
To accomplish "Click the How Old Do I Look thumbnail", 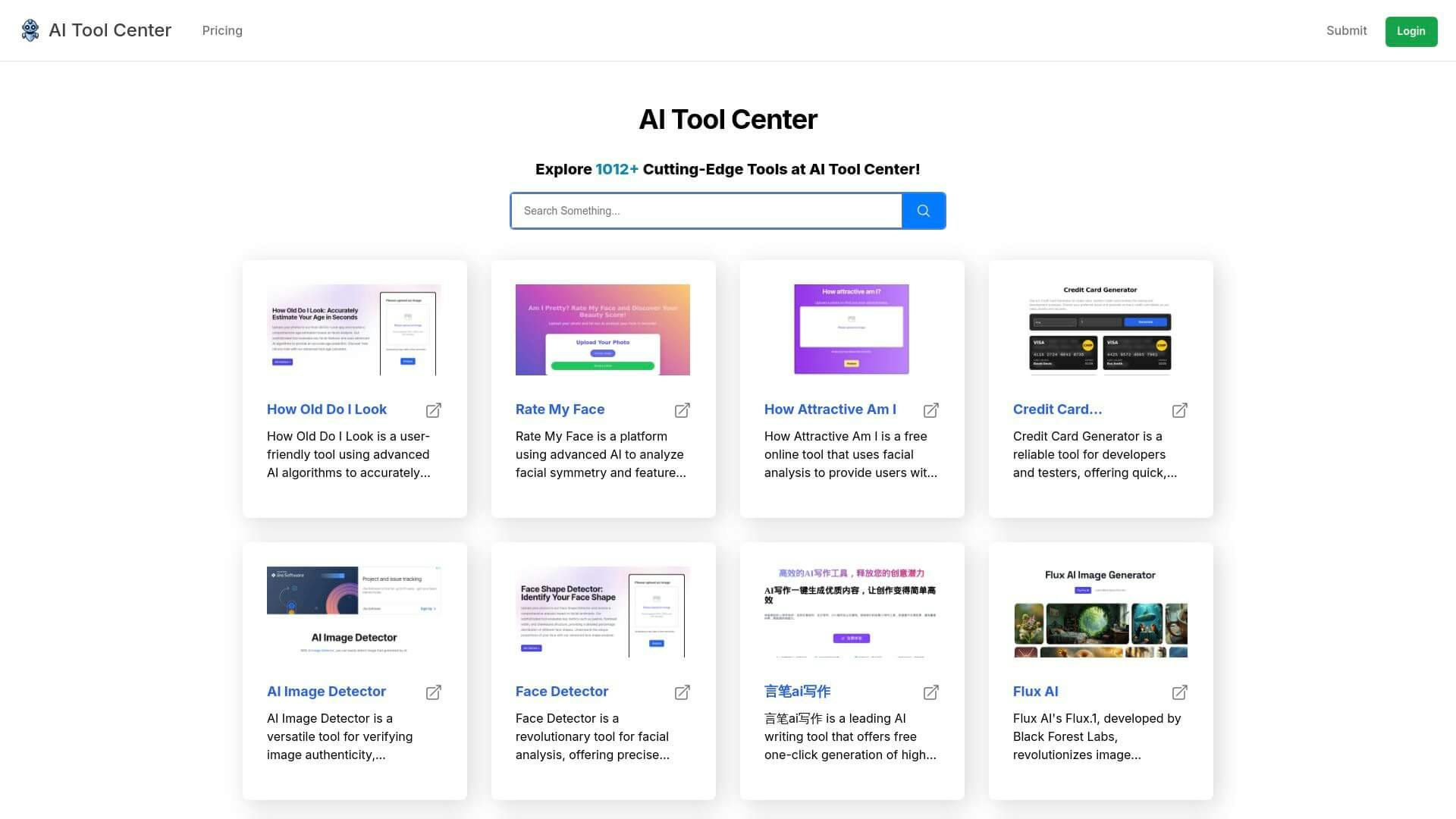I will coord(354,330).
